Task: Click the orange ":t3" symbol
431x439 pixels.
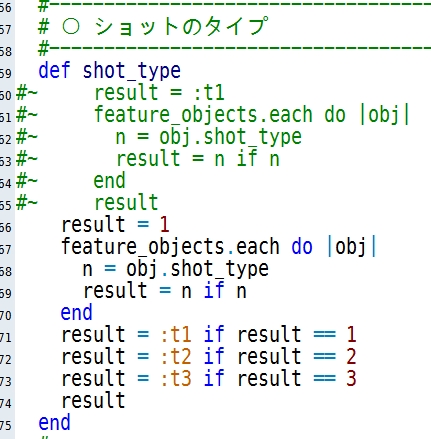Action: (x=176, y=379)
